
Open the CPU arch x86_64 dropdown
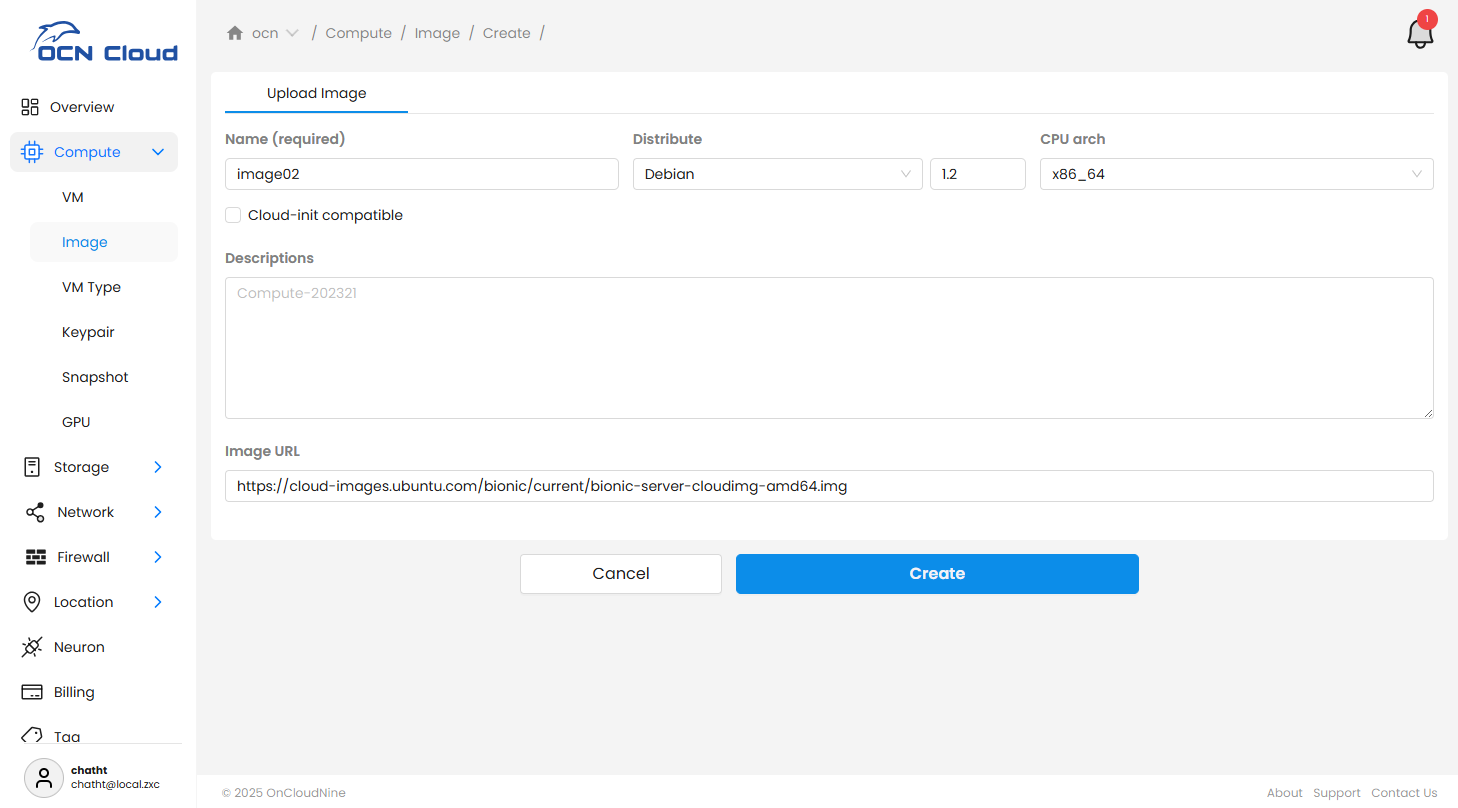1237,174
